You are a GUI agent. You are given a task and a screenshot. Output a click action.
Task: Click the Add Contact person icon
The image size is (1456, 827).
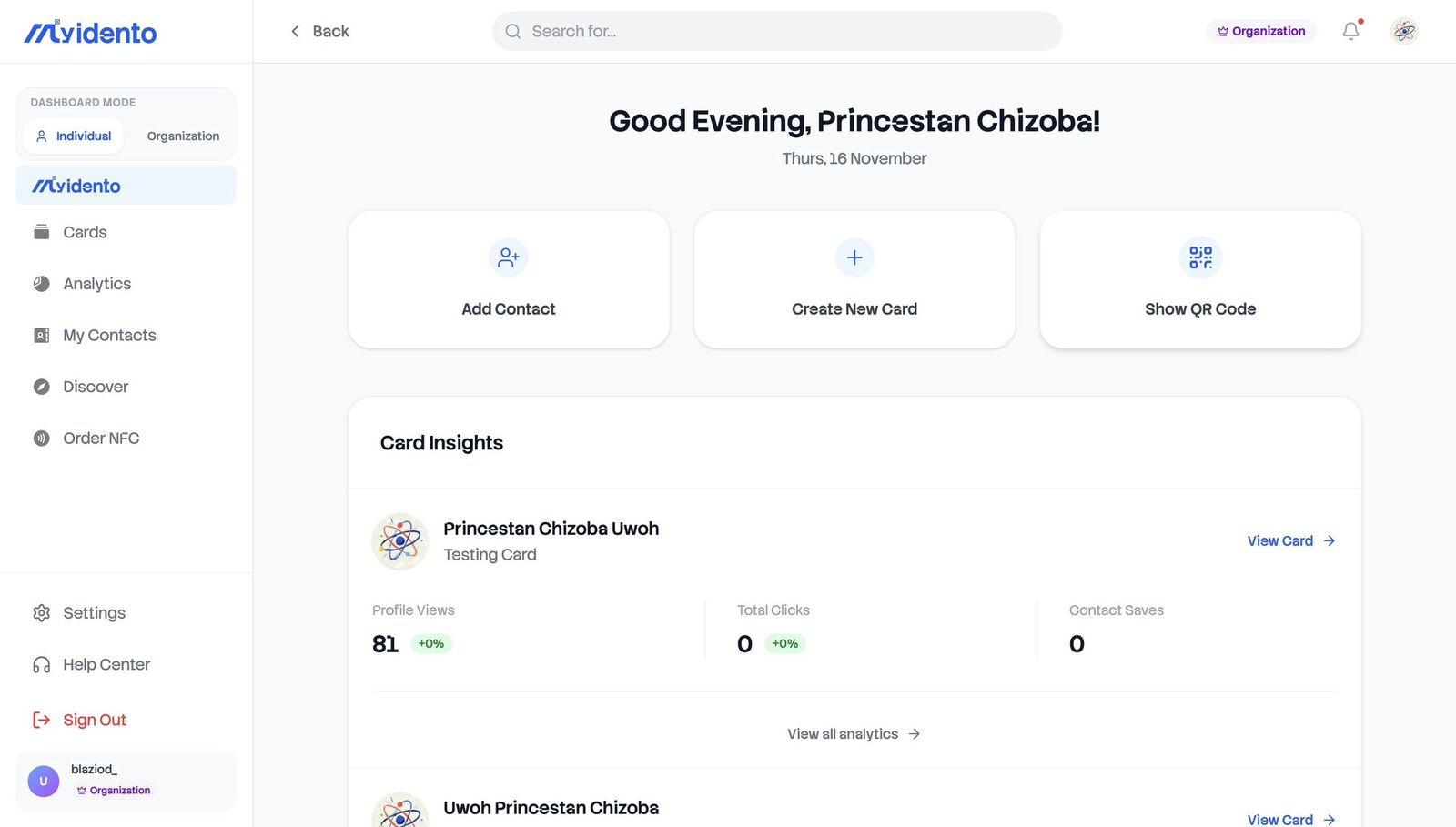(x=509, y=257)
